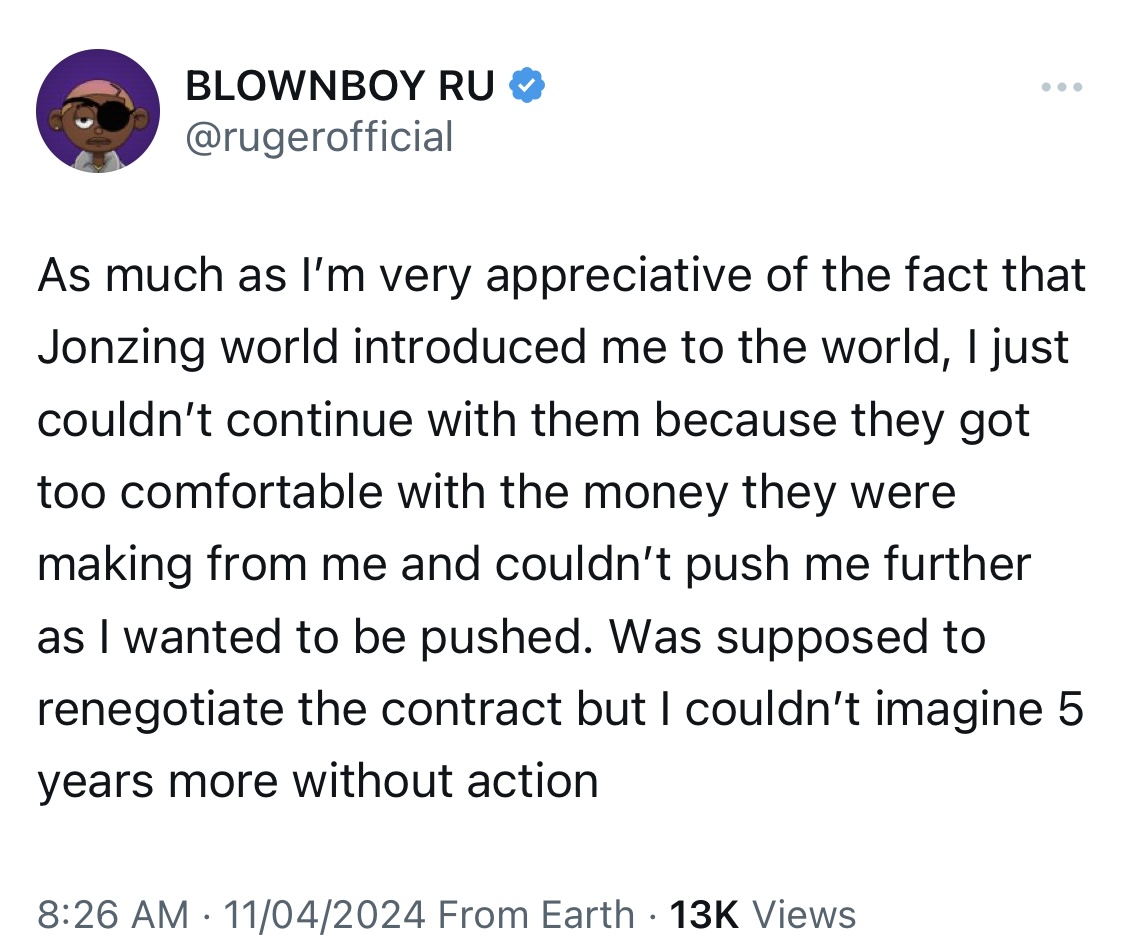Click the last line years more without action
1125x950 pixels.
pyautogui.click(x=318, y=781)
